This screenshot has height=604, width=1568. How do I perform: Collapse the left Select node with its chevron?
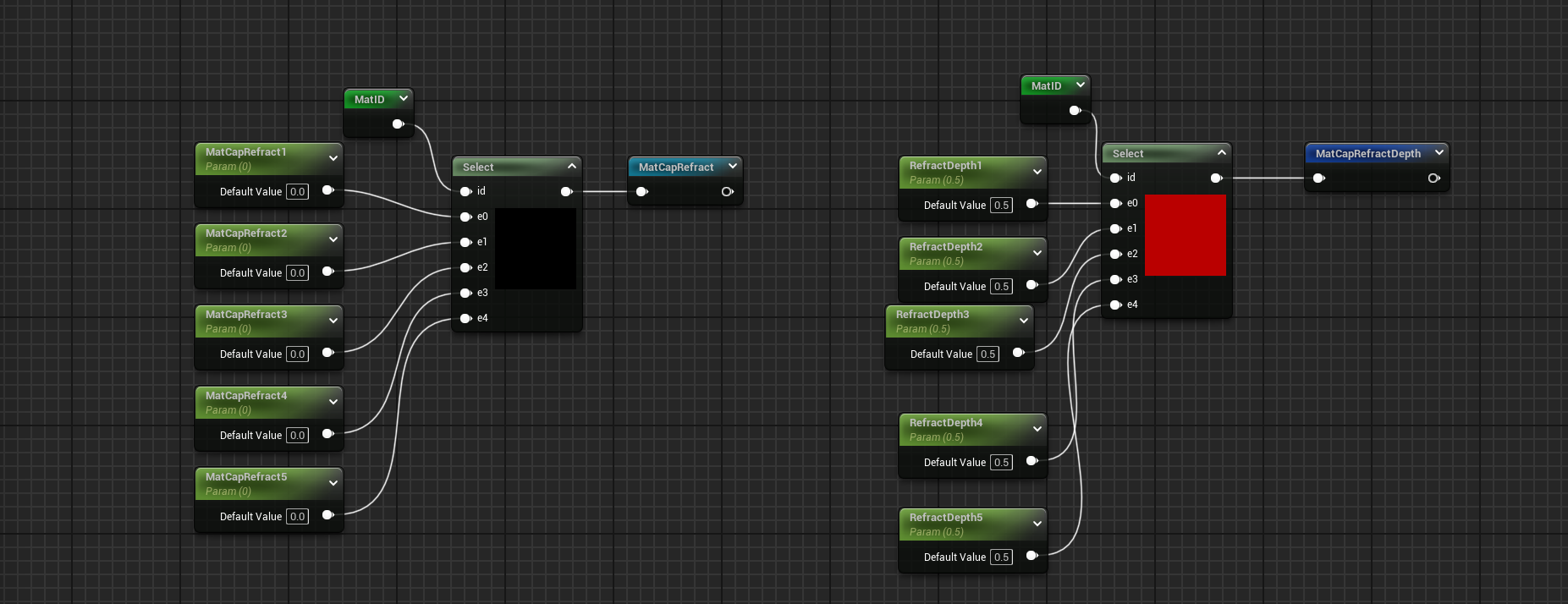point(572,167)
